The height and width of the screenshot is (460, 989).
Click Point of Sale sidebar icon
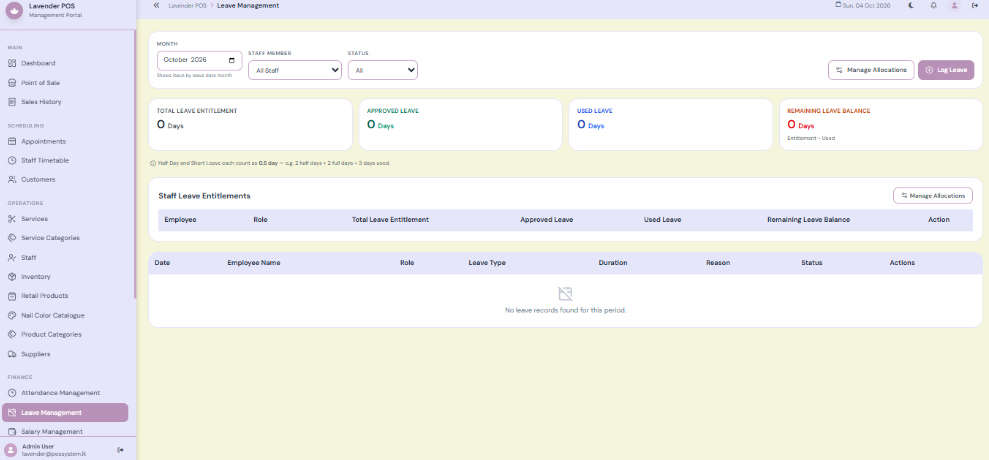pyautogui.click(x=11, y=83)
